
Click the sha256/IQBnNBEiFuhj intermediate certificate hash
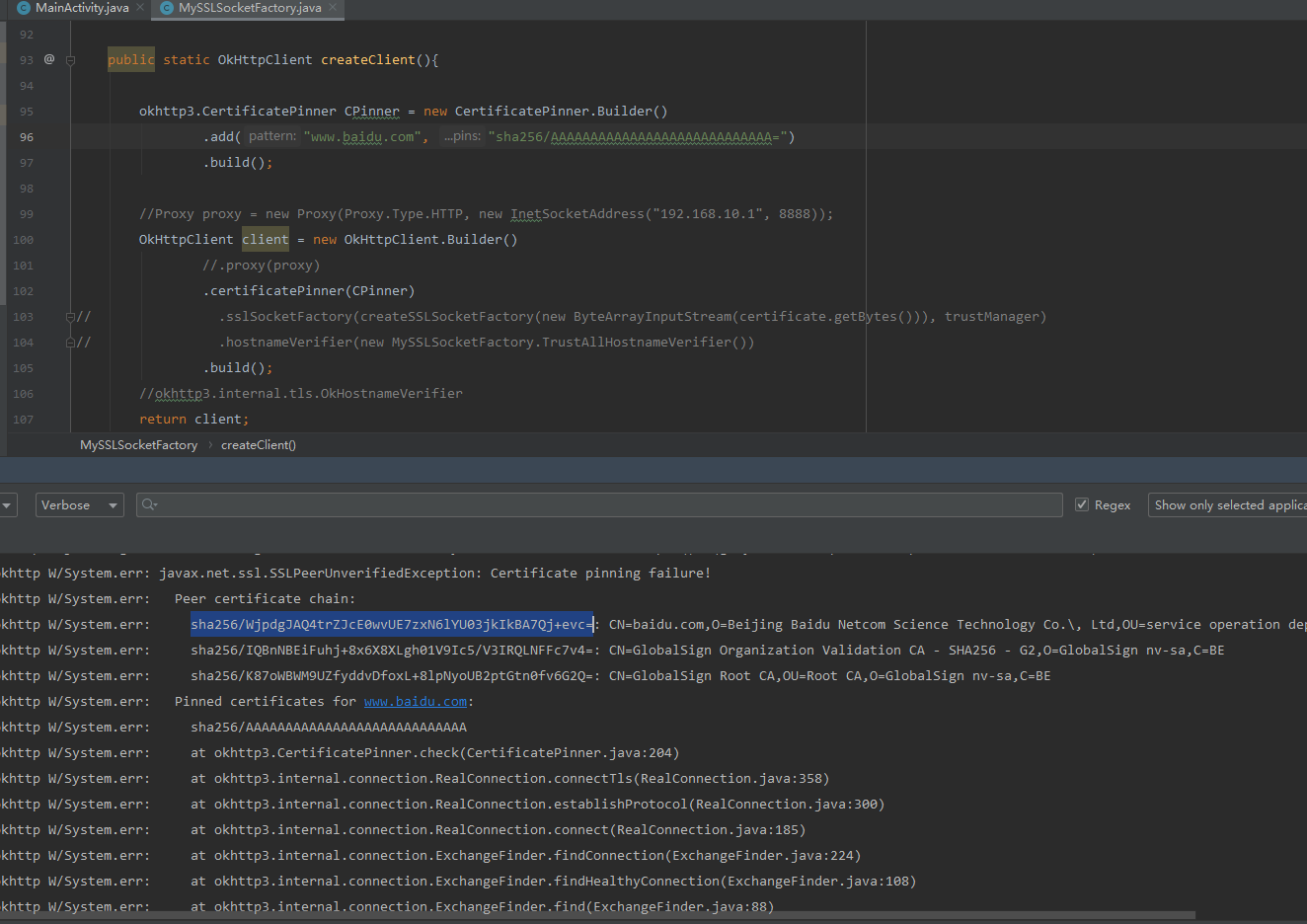pyautogui.click(x=392, y=651)
